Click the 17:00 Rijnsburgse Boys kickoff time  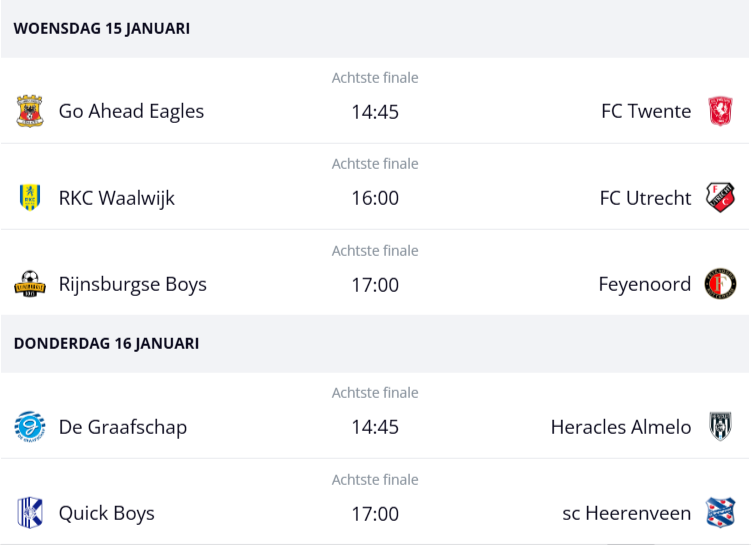pos(375,285)
